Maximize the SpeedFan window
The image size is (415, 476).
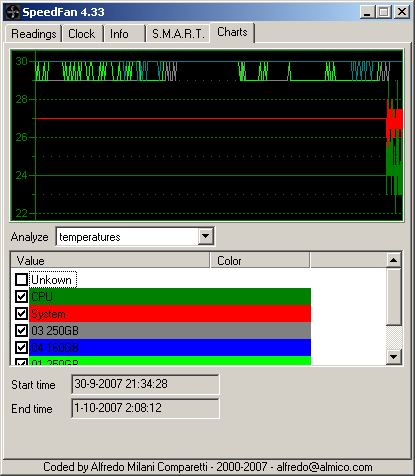(x=384, y=12)
